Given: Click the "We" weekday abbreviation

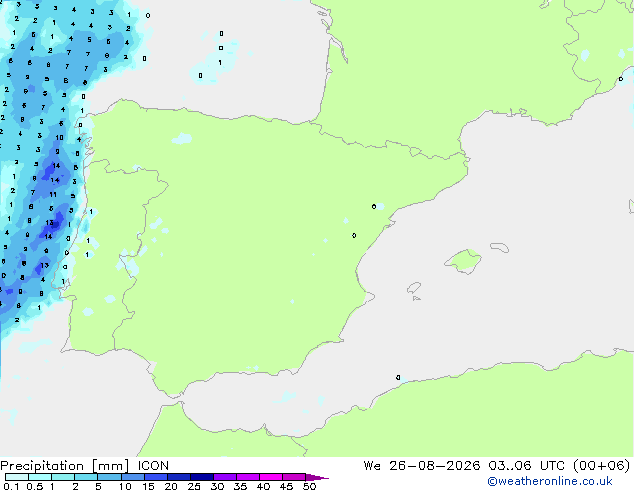Looking at the screenshot, I should pyautogui.click(x=372, y=466).
